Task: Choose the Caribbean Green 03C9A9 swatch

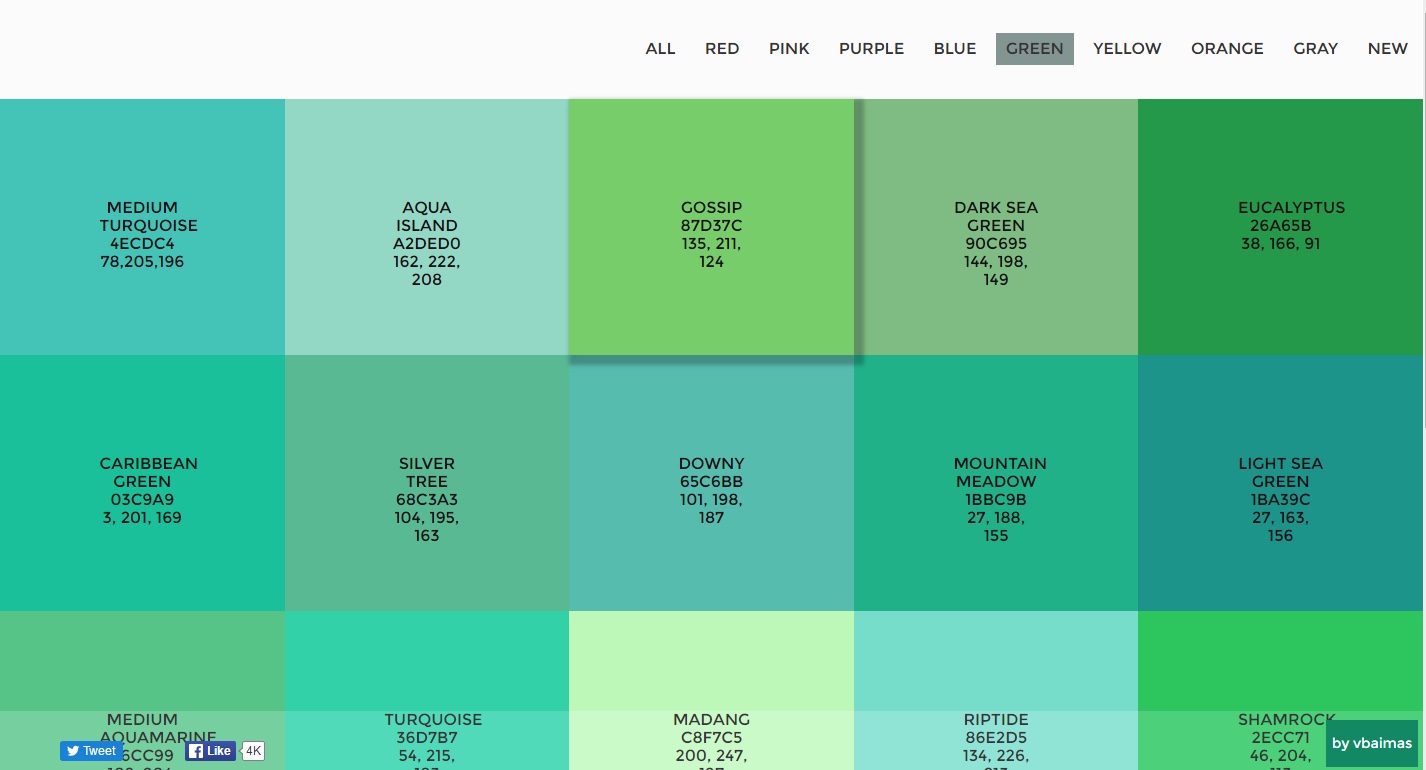Action: pyautogui.click(x=142, y=483)
